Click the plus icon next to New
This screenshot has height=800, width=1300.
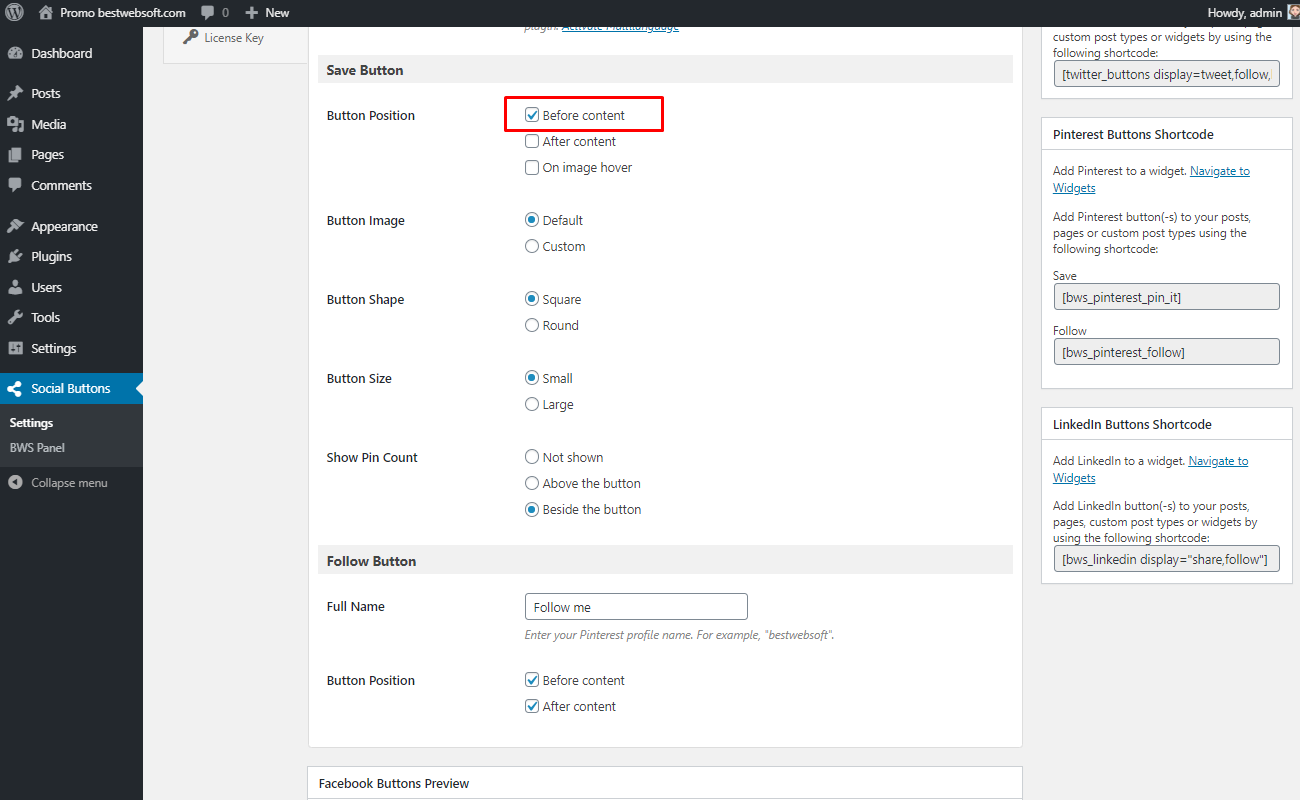point(252,13)
